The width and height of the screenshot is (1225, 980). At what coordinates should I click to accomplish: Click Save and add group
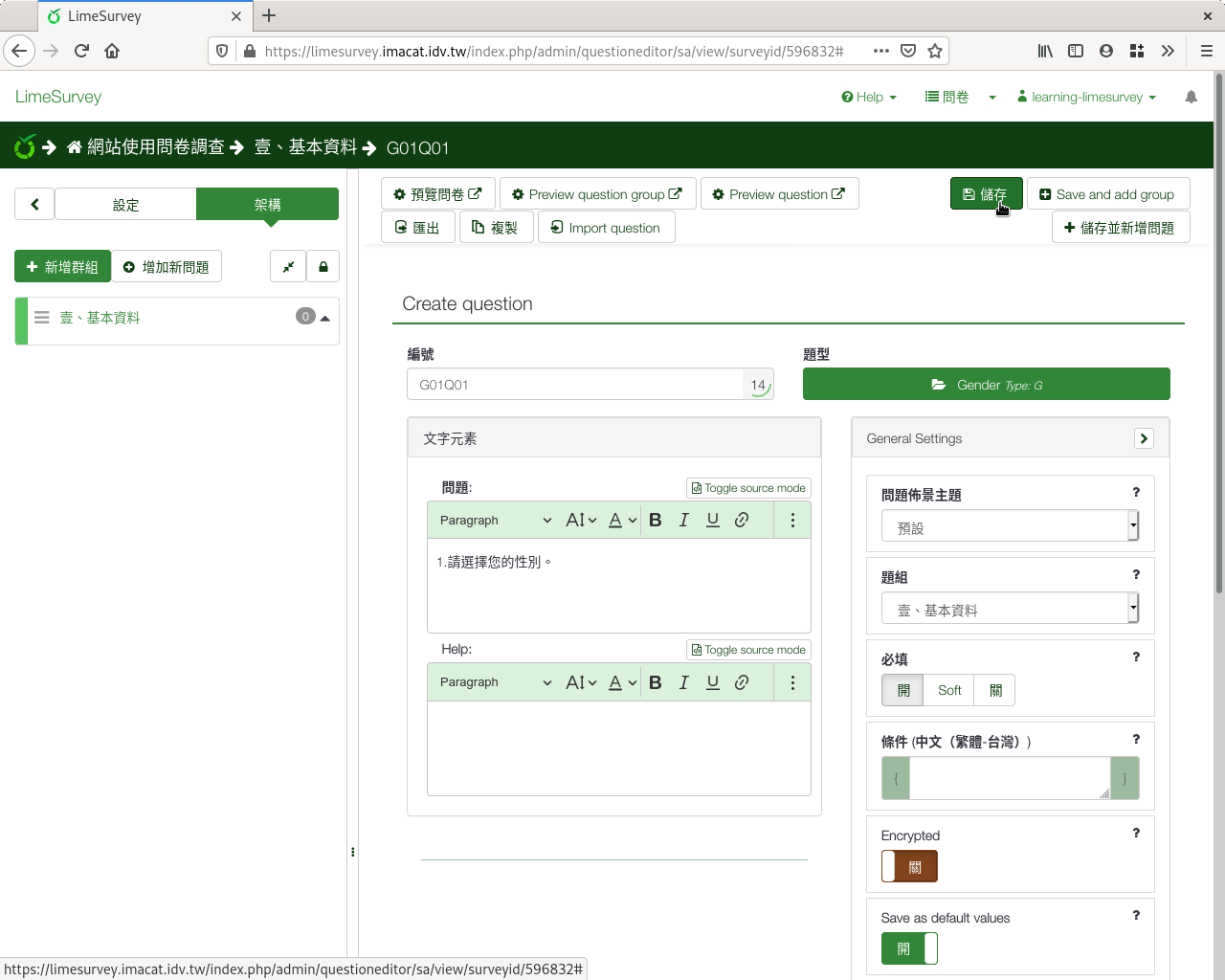pos(1107,193)
